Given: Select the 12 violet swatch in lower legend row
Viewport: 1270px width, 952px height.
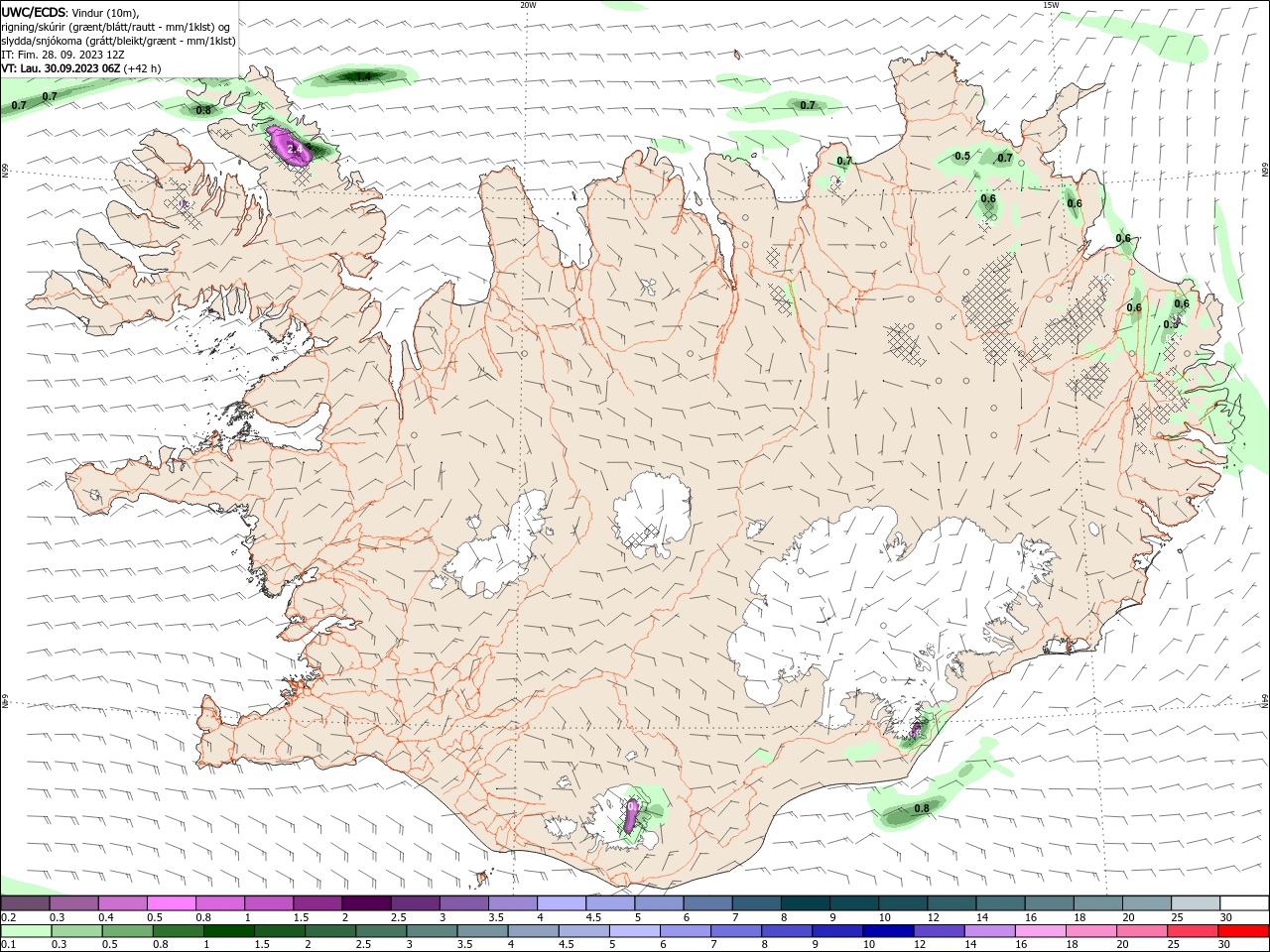Looking at the screenshot, I should click(x=938, y=931).
